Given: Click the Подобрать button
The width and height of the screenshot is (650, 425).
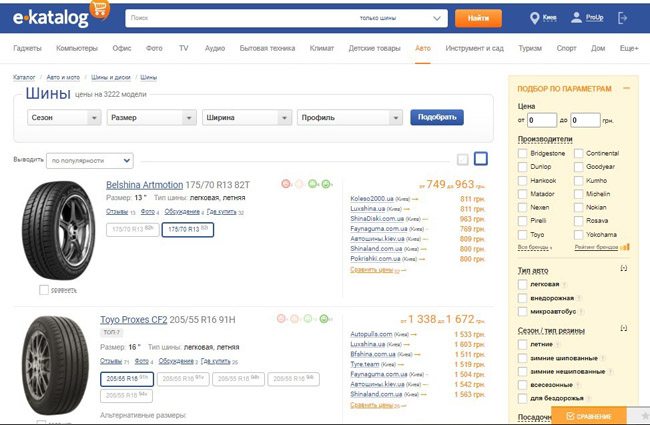Looking at the screenshot, I should 437,117.
